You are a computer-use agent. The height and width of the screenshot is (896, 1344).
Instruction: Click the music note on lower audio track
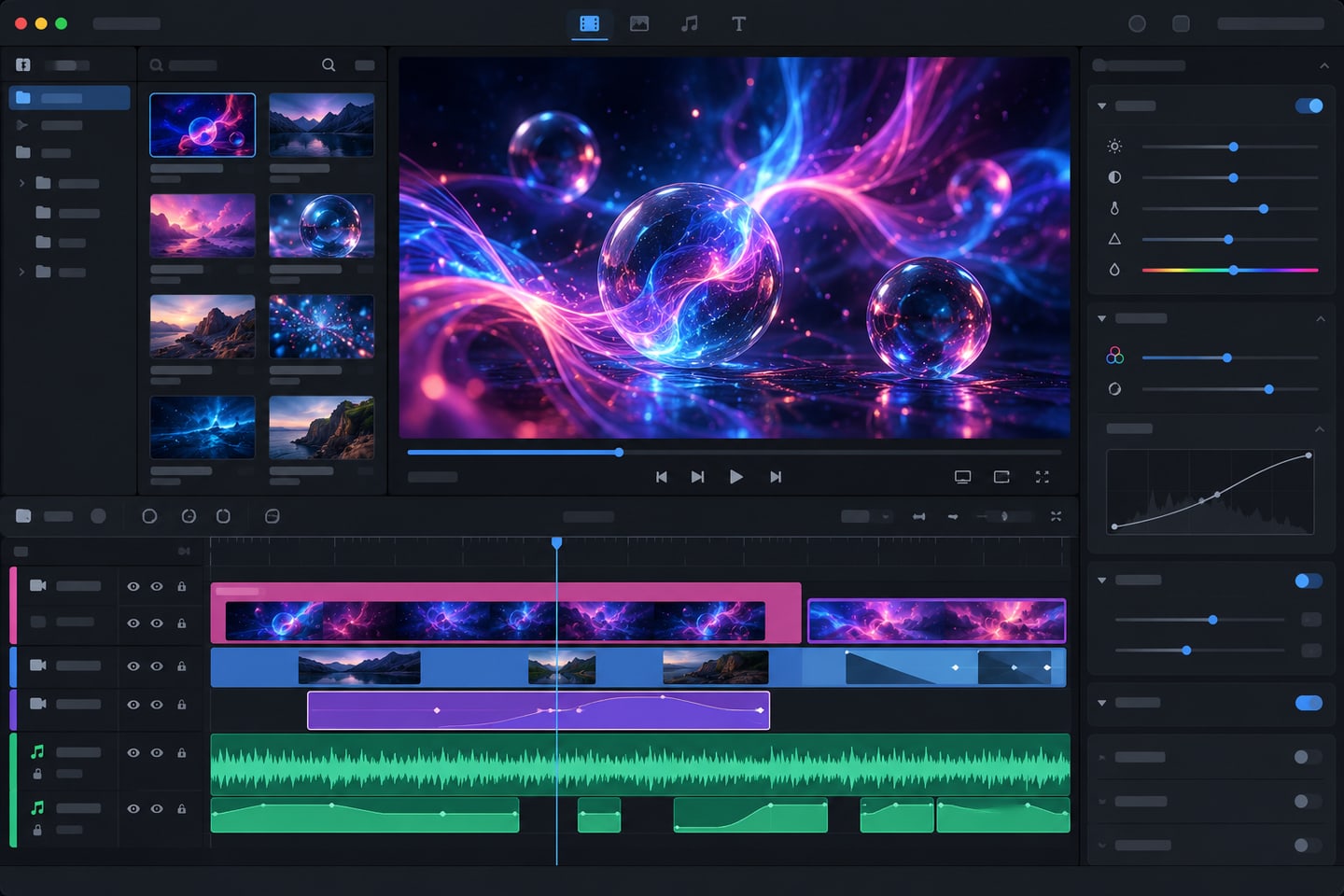pyautogui.click(x=37, y=807)
